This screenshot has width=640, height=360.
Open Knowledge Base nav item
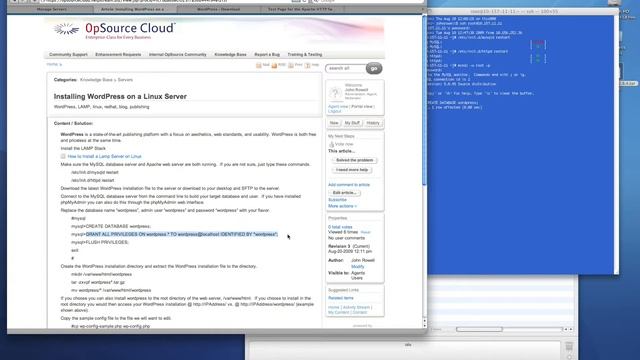point(230,55)
